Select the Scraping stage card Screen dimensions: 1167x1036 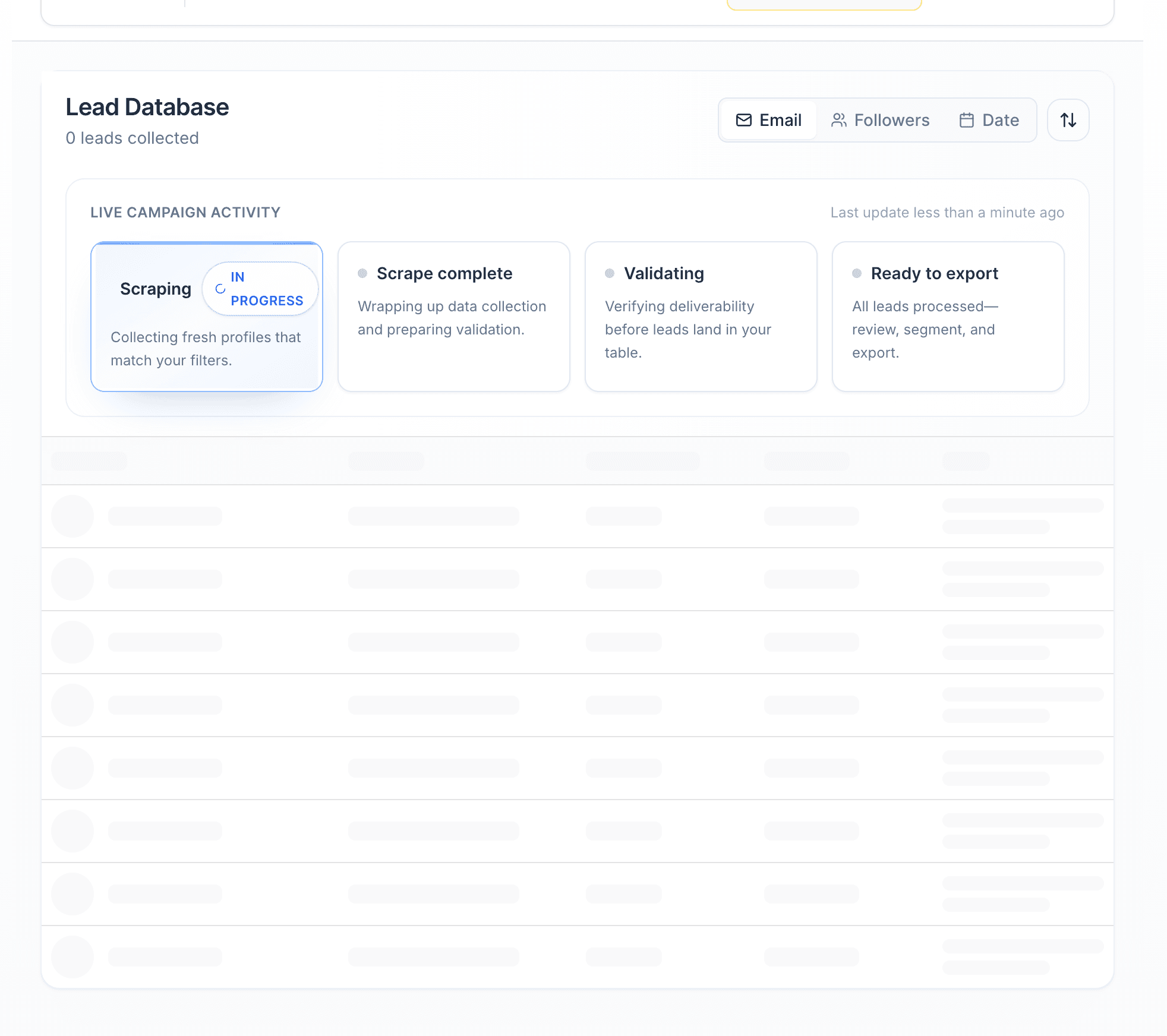[x=207, y=317]
